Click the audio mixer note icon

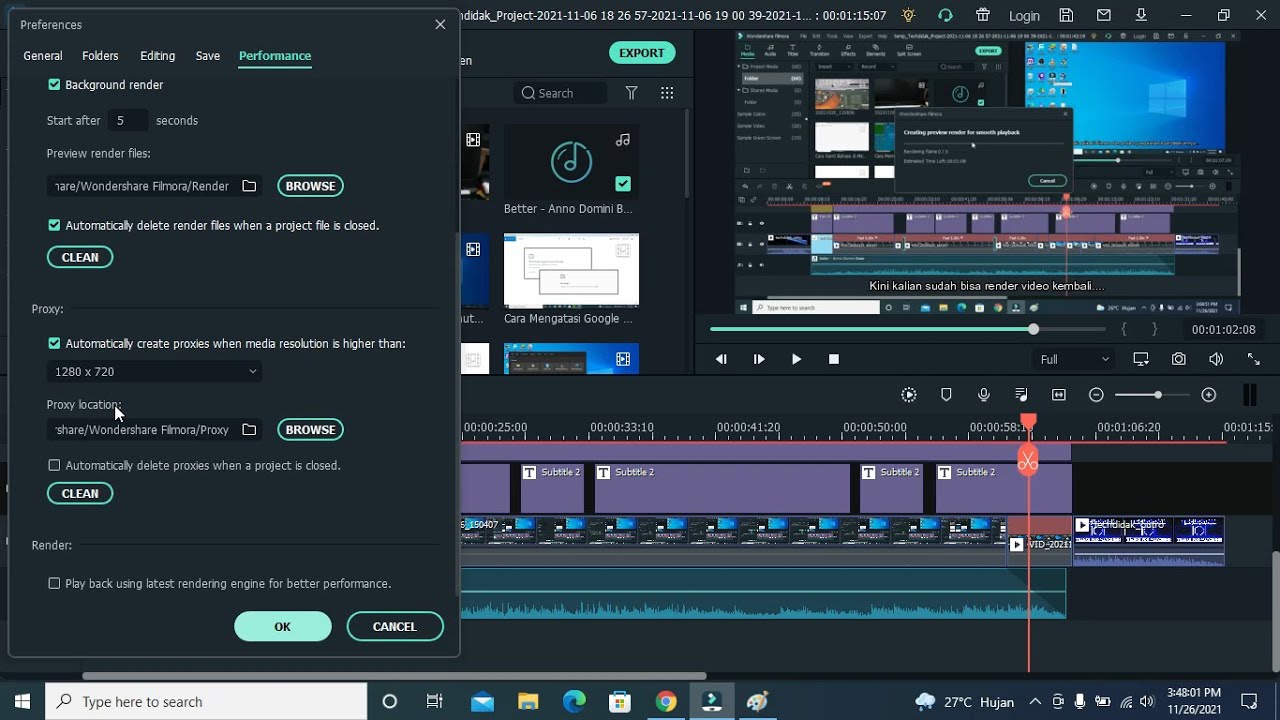(1021, 395)
